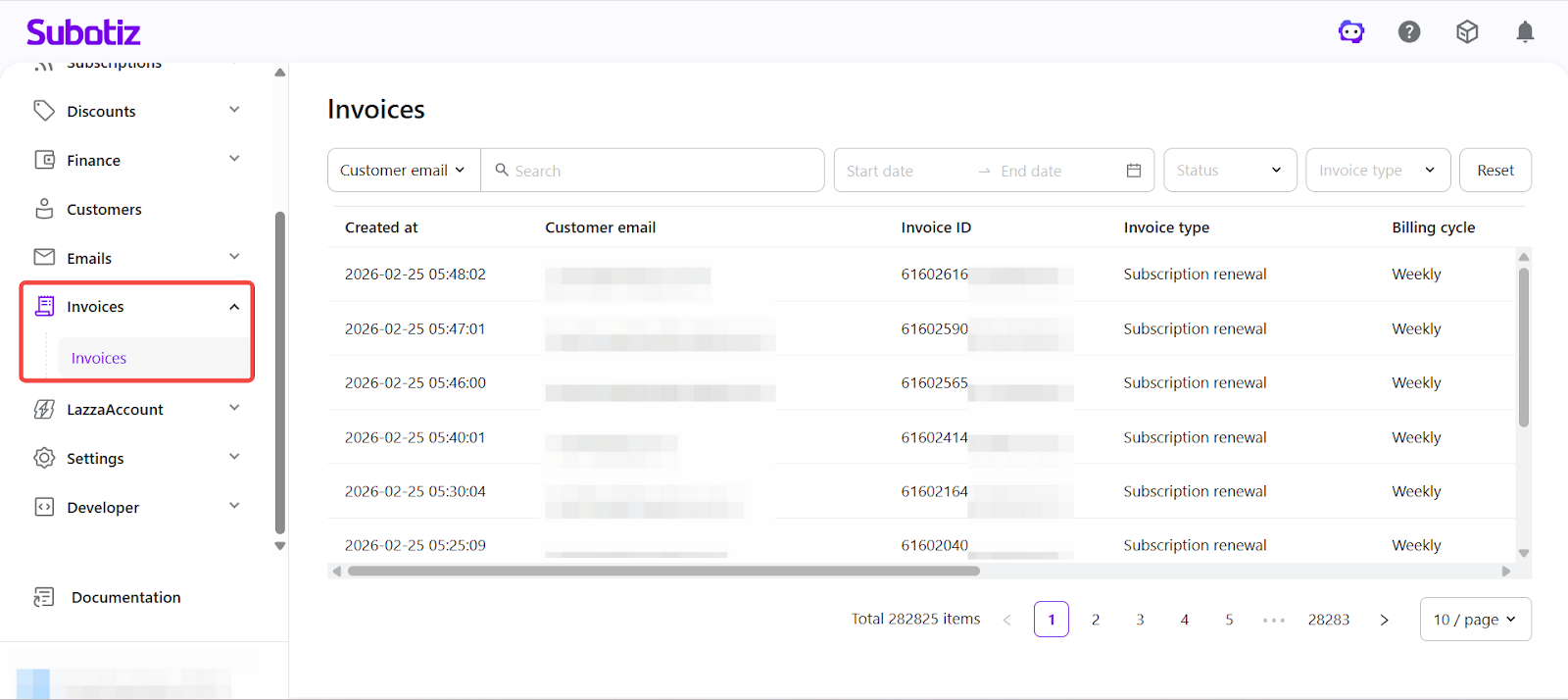Open the Invoice type filter dropdown
Screen dimensions: 1568x700
coord(1377,171)
